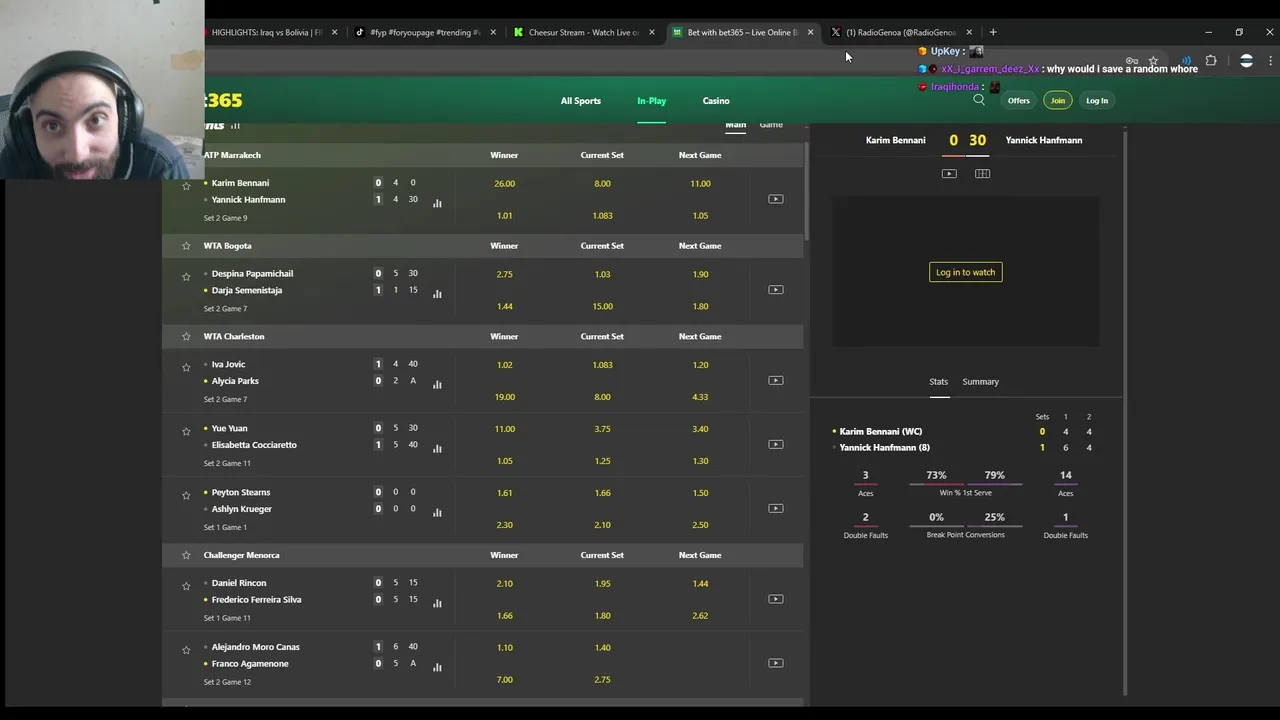Switch to the Cheesur Stream browser tab
Screen dimensions: 1280x720
coord(584,32)
